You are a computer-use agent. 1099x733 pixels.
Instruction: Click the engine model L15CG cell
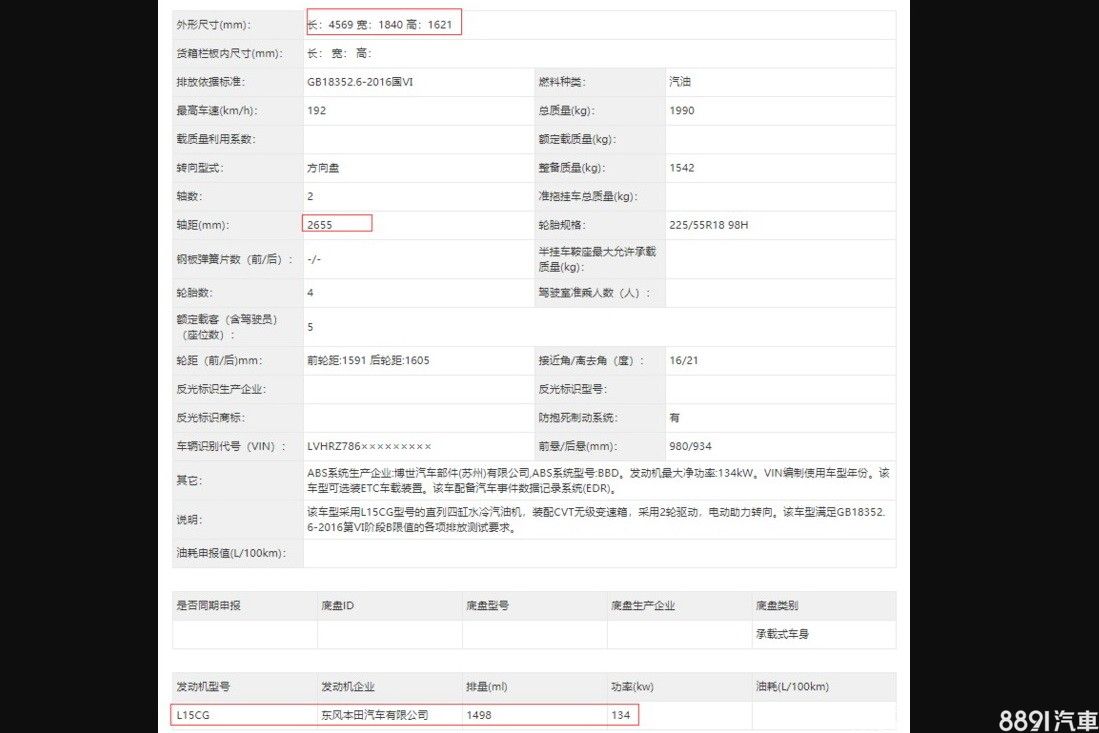[x=193, y=715]
